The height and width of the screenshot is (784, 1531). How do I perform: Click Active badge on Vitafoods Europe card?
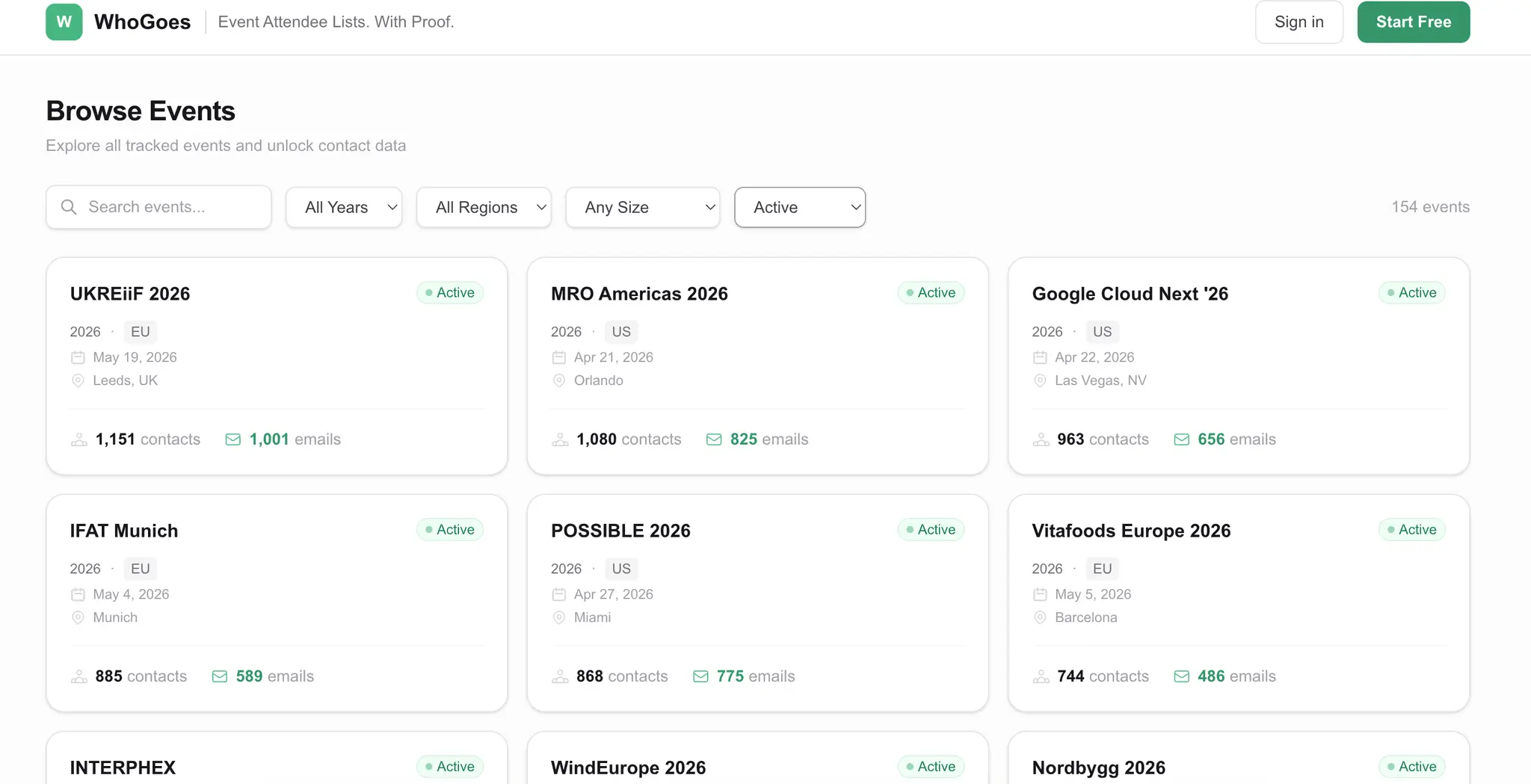pyautogui.click(x=1412, y=530)
